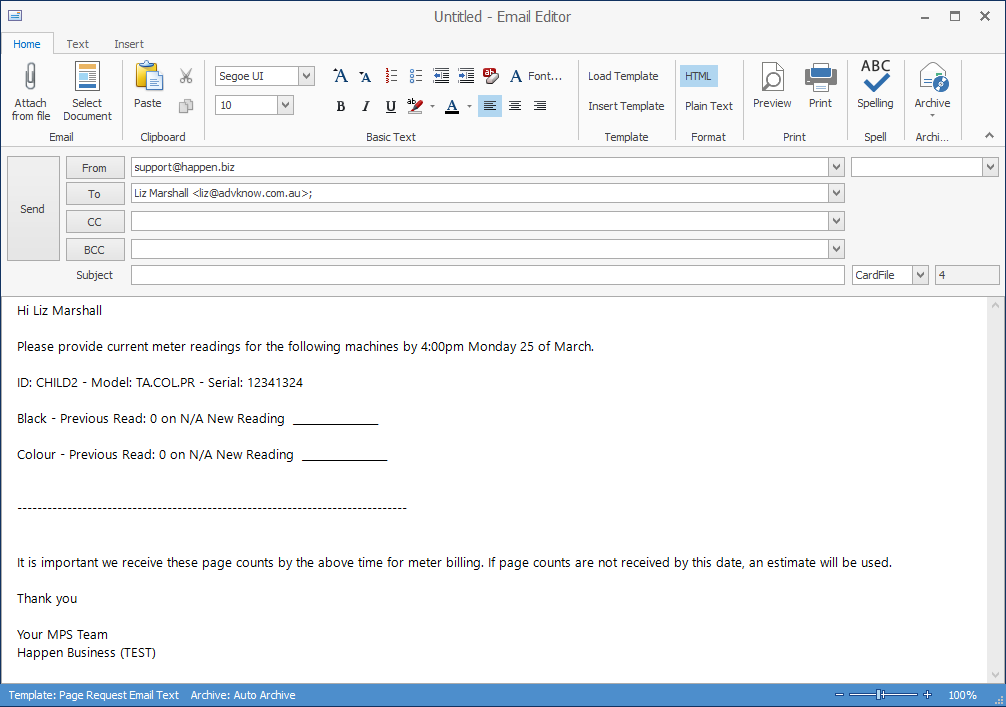Open the font size dropdown
Image resolution: width=1006 pixels, height=707 pixels.
(253, 104)
